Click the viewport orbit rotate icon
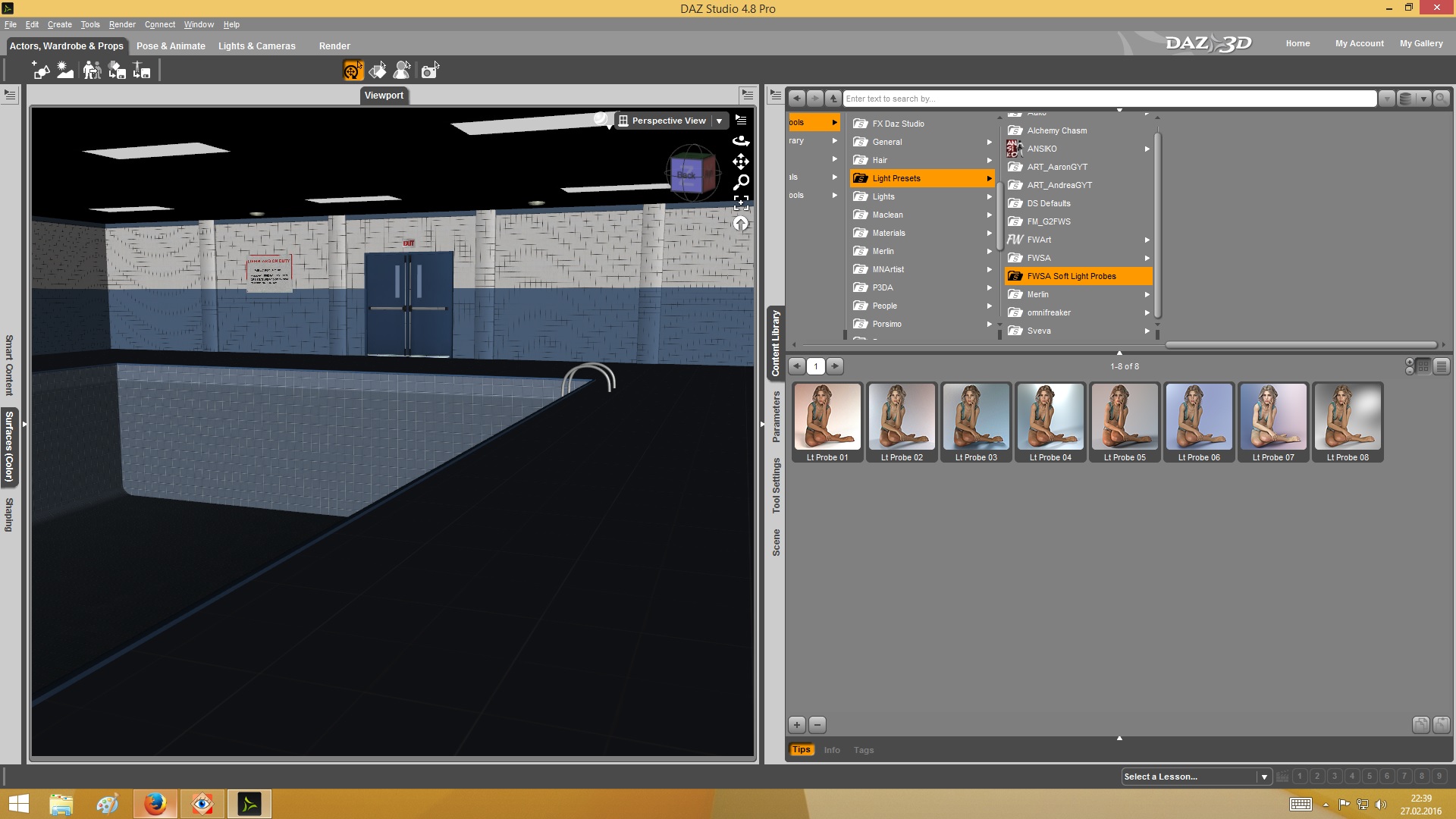The width and height of the screenshot is (1456, 819). pos(741,141)
